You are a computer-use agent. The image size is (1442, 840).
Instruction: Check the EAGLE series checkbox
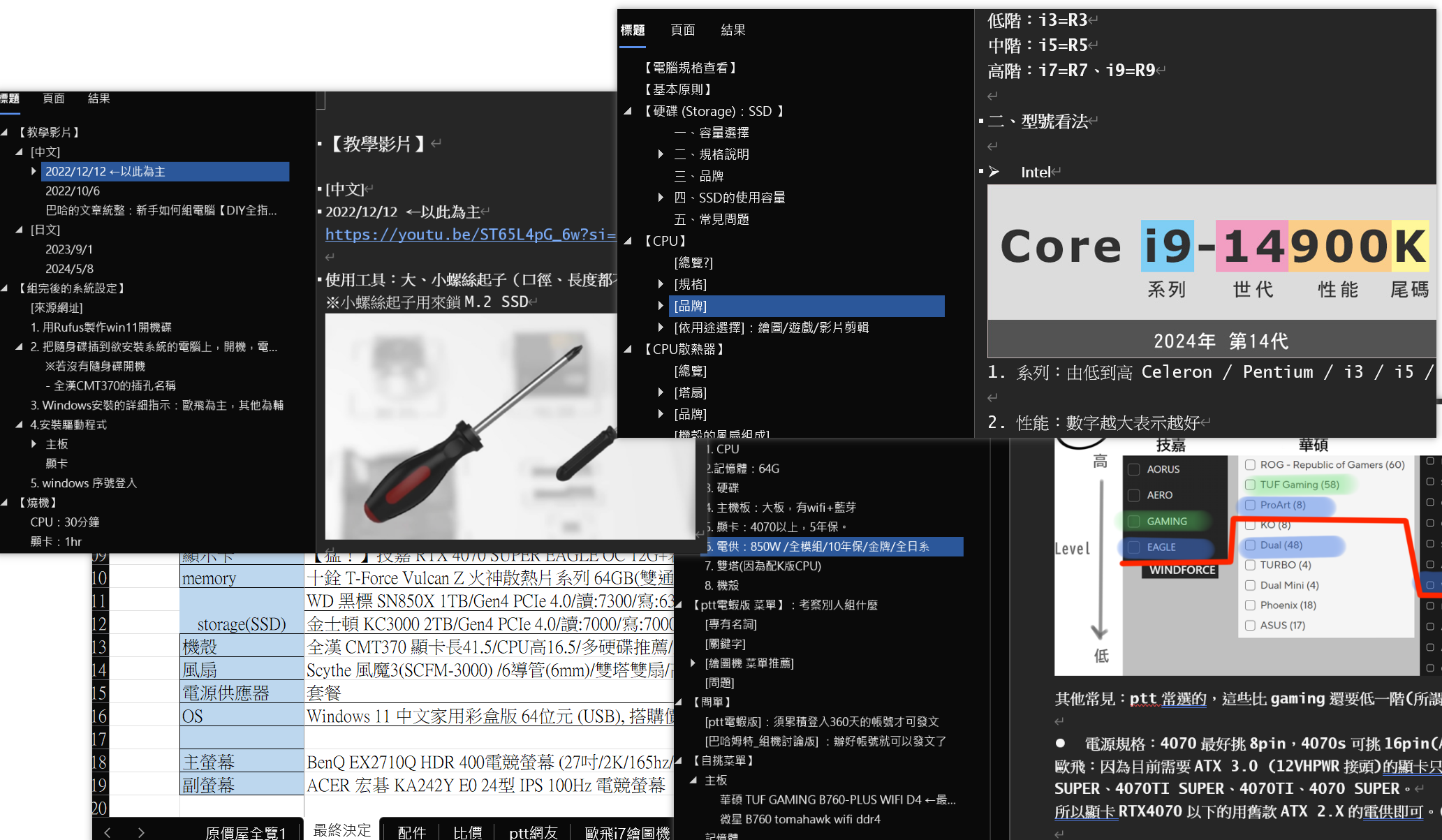pos(1134,547)
